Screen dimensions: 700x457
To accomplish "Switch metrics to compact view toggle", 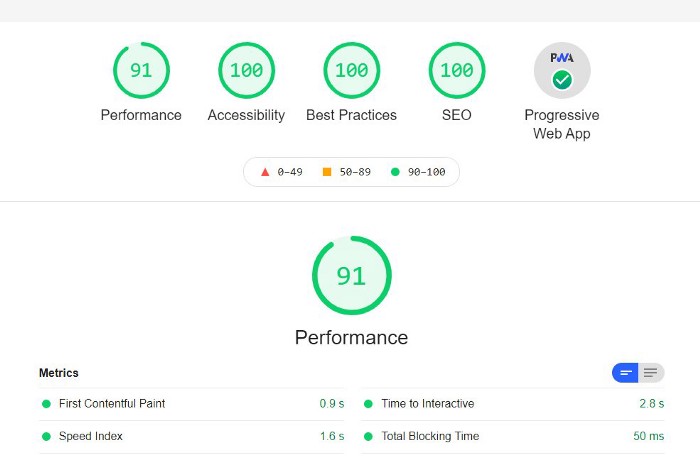I will pyautogui.click(x=625, y=373).
